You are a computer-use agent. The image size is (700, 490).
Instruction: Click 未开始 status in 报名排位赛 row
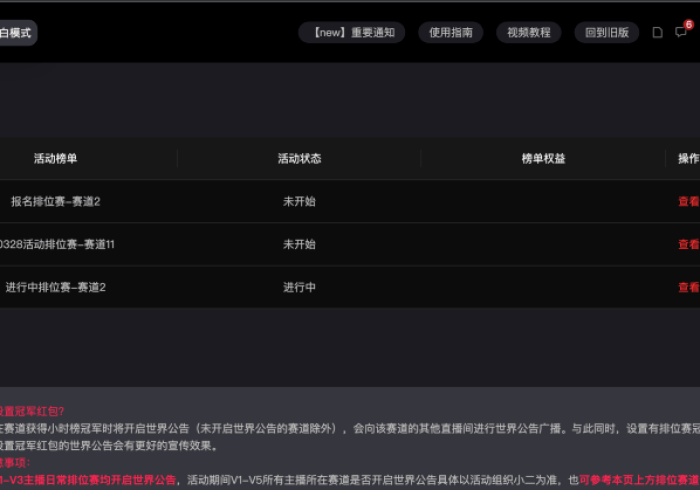299,201
